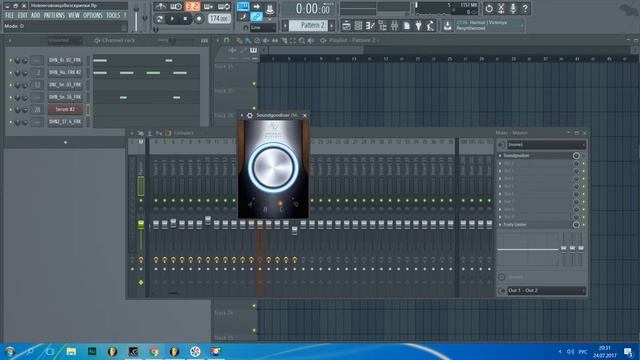This screenshot has width=640, height=360.
Task: Select the Playlist zoom magnifier tool
Action: coord(302,40)
